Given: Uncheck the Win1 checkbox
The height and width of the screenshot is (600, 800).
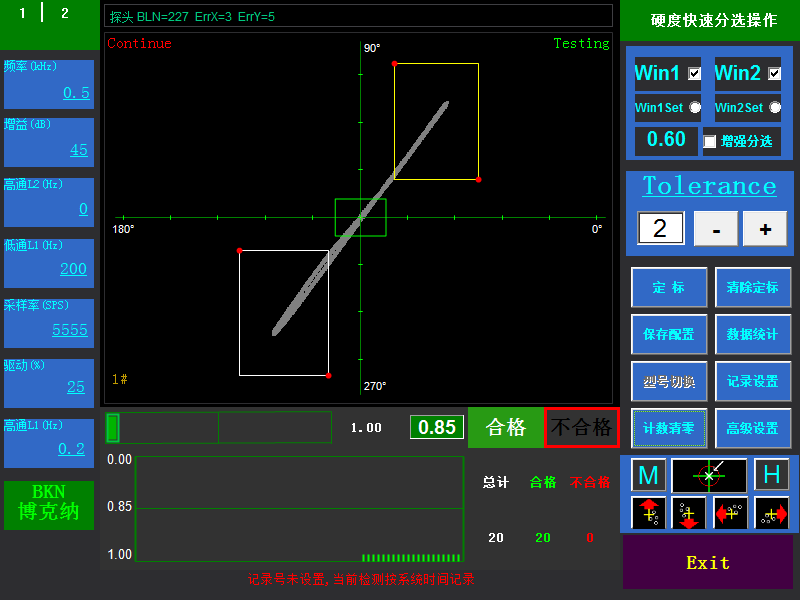Looking at the screenshot, I should pyautogui.click(x=694, y=73).
